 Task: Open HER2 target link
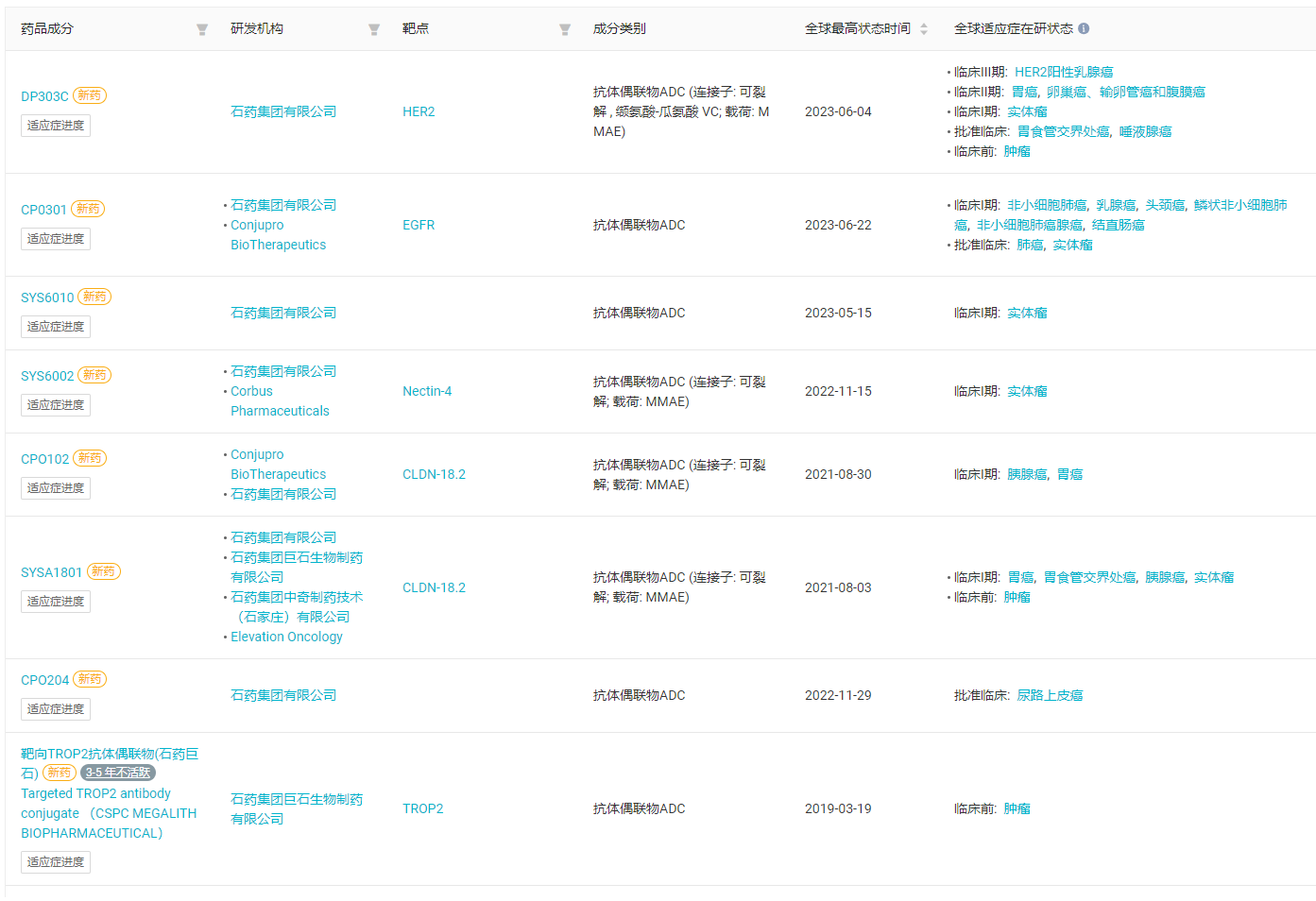pyautogui.click(x=419, y=111)
